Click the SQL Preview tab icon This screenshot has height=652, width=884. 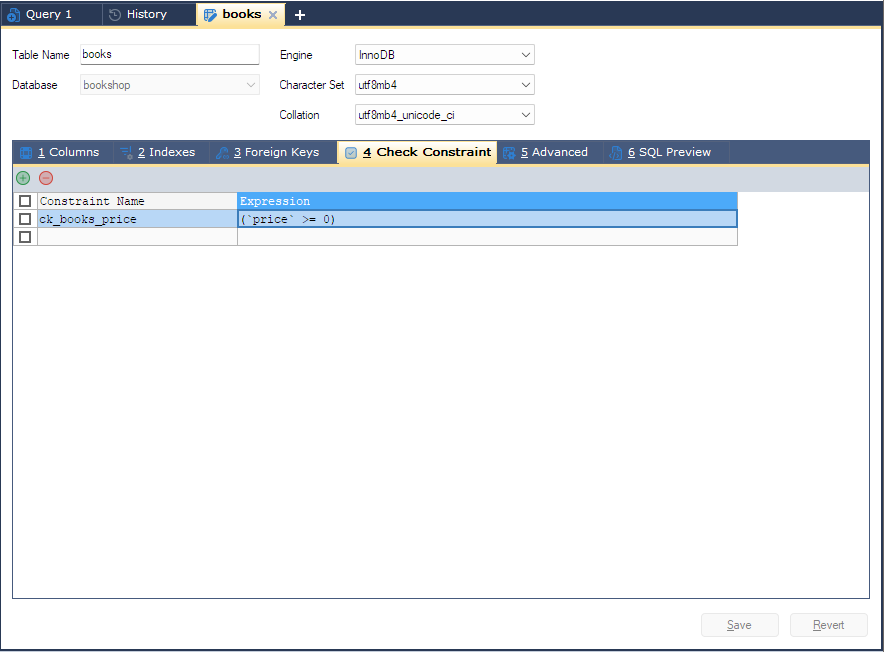coord(616,153)
